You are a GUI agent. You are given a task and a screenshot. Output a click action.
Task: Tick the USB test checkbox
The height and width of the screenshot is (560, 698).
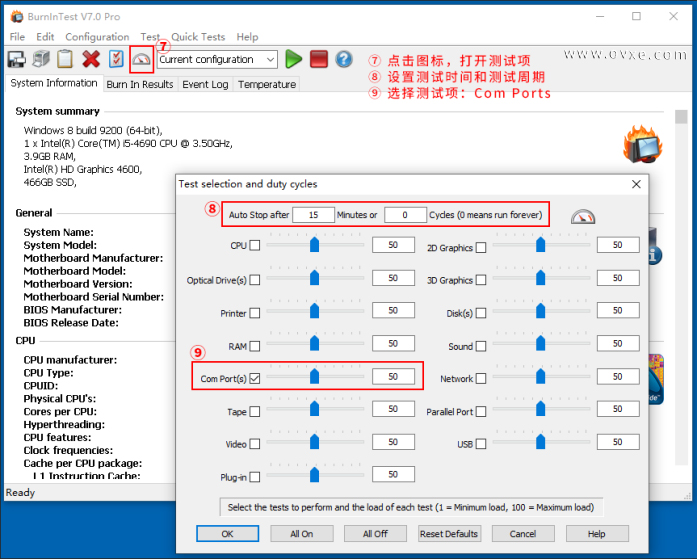pos(481,444)
